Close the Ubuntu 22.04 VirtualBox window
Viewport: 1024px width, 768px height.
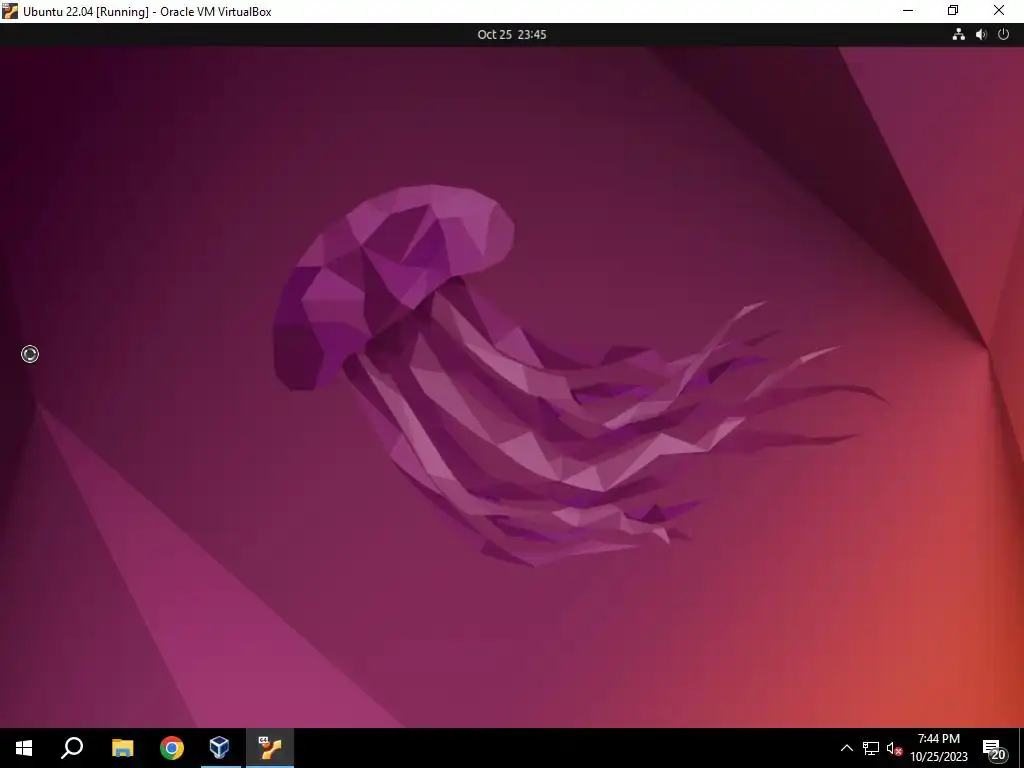(999, 11)
